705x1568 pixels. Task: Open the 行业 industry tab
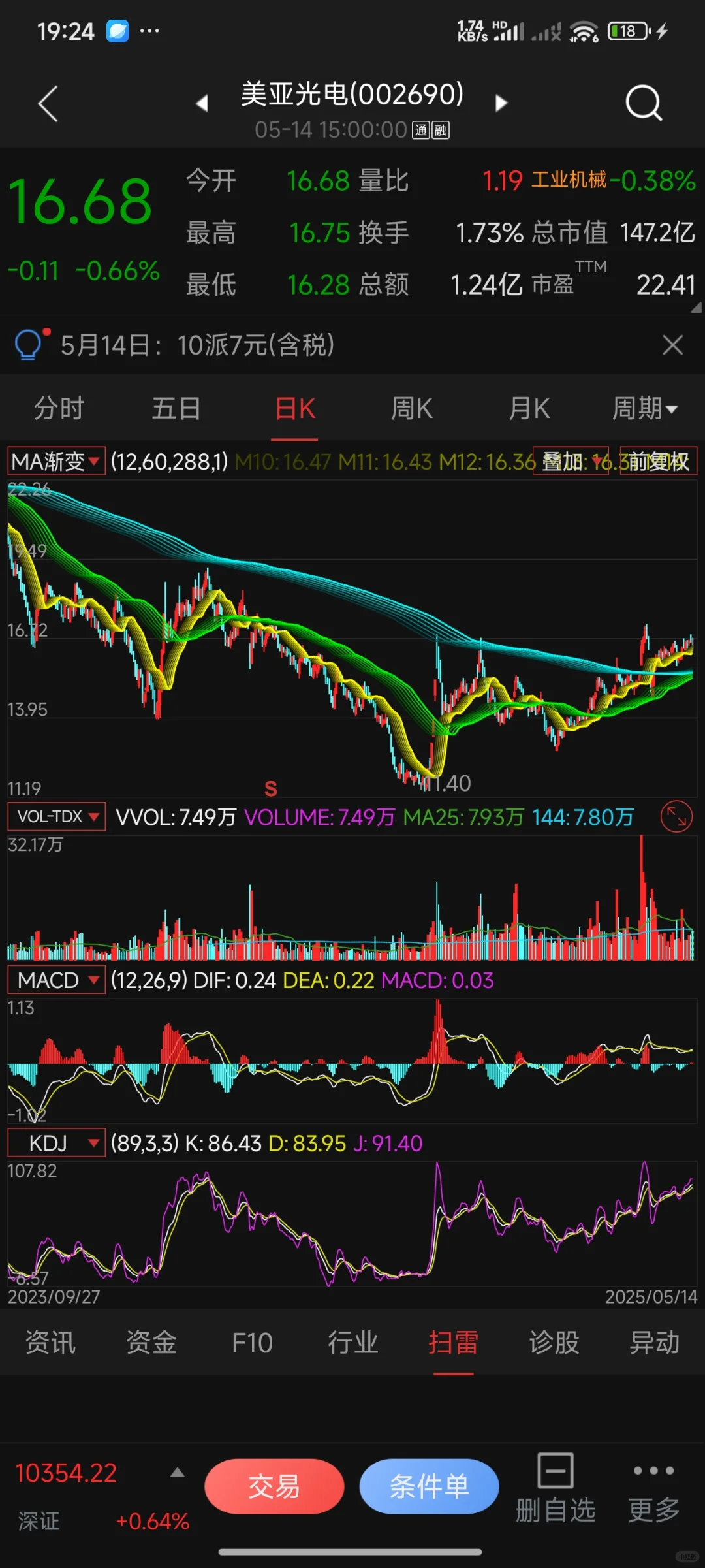tap(352, 1343)
